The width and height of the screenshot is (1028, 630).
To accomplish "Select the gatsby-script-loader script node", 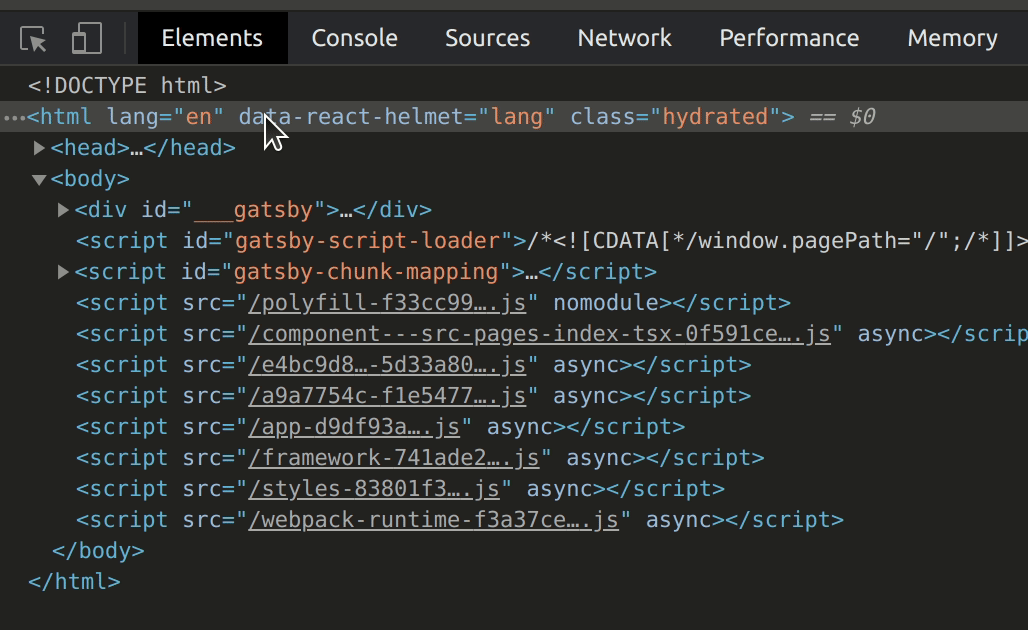I will pos(551,241).
